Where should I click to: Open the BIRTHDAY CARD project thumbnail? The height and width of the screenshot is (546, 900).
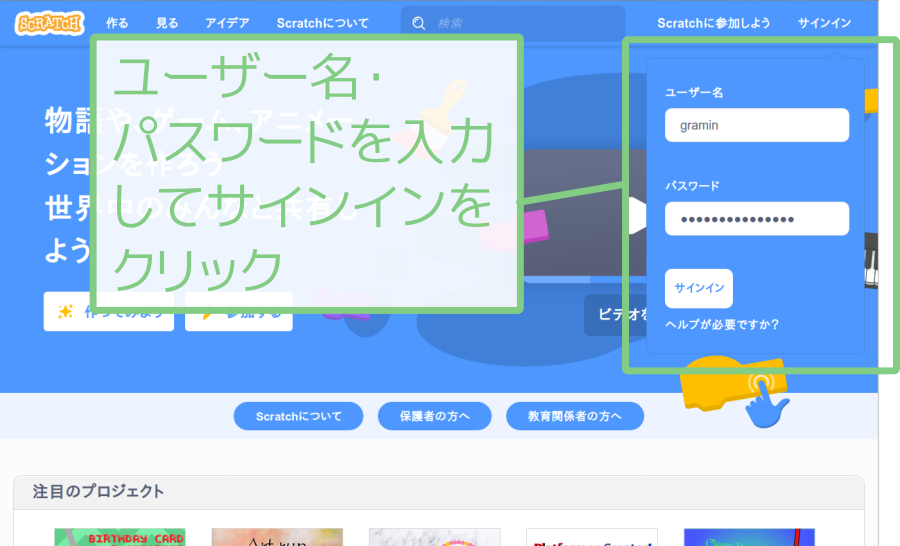[120, 537]
